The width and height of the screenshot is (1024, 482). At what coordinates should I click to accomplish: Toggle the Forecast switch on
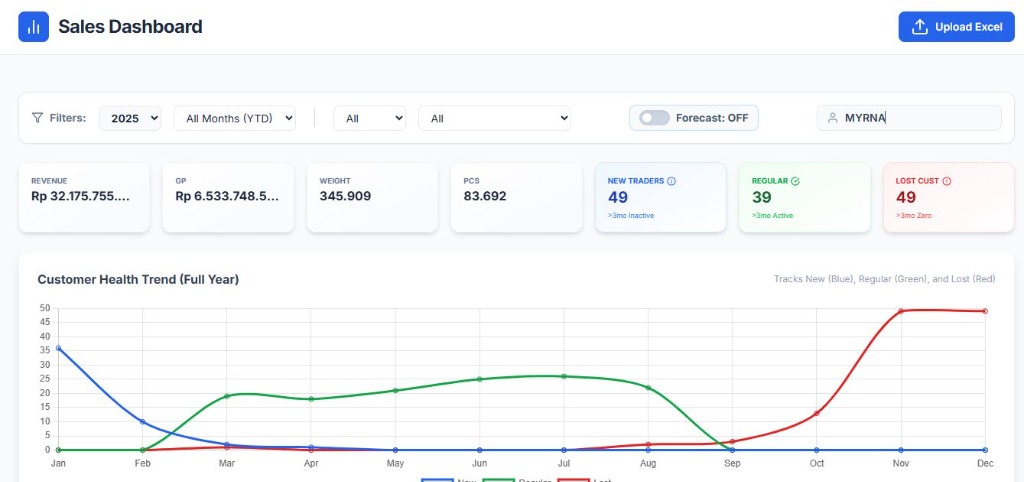pyautogui.click(x=655, y=118)
